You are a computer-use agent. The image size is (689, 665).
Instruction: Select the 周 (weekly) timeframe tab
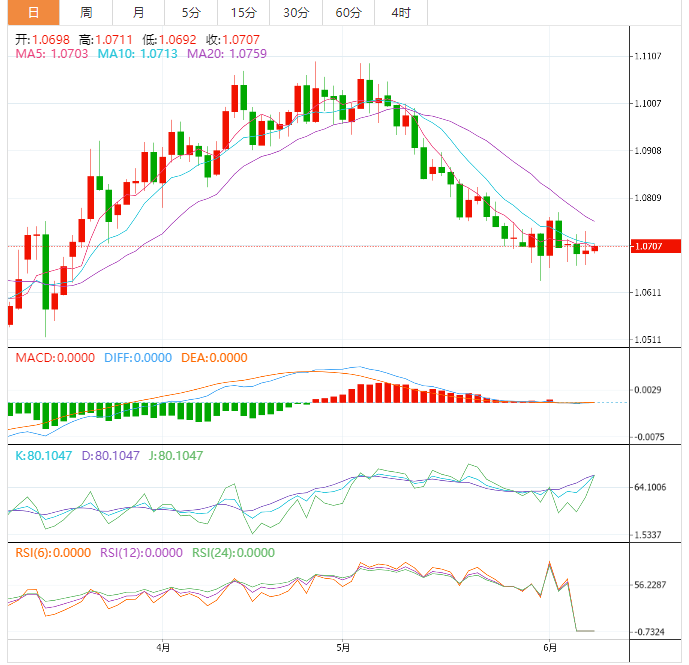[x=86, y=13]
